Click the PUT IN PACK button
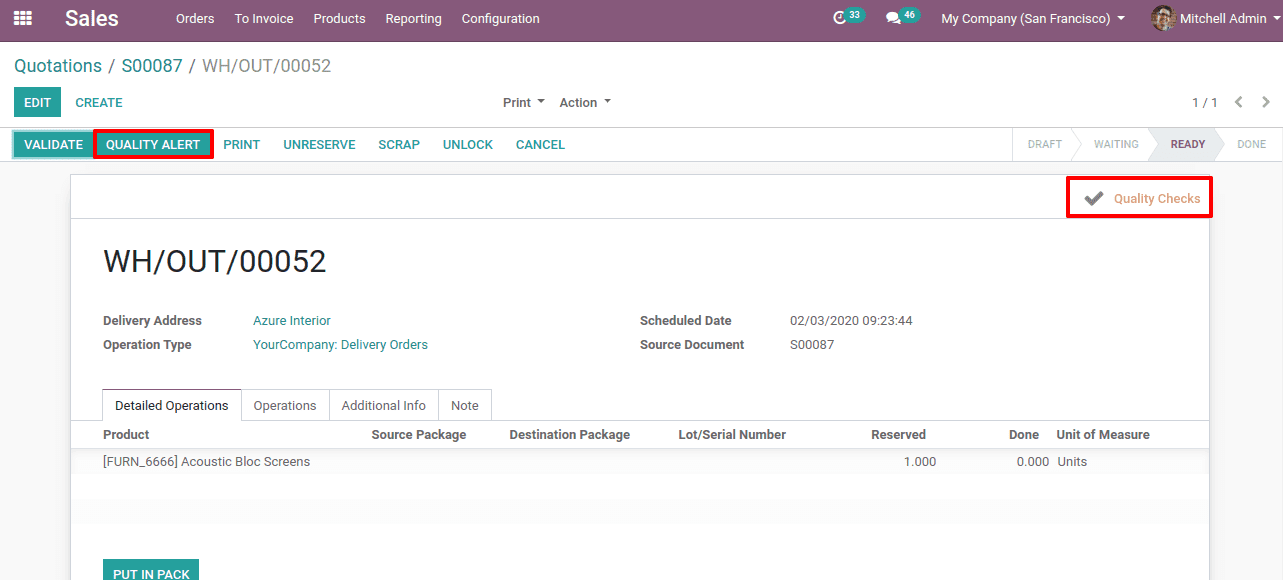The width and height of the screenshot is (1283, 580). click(x=151, y=570)
